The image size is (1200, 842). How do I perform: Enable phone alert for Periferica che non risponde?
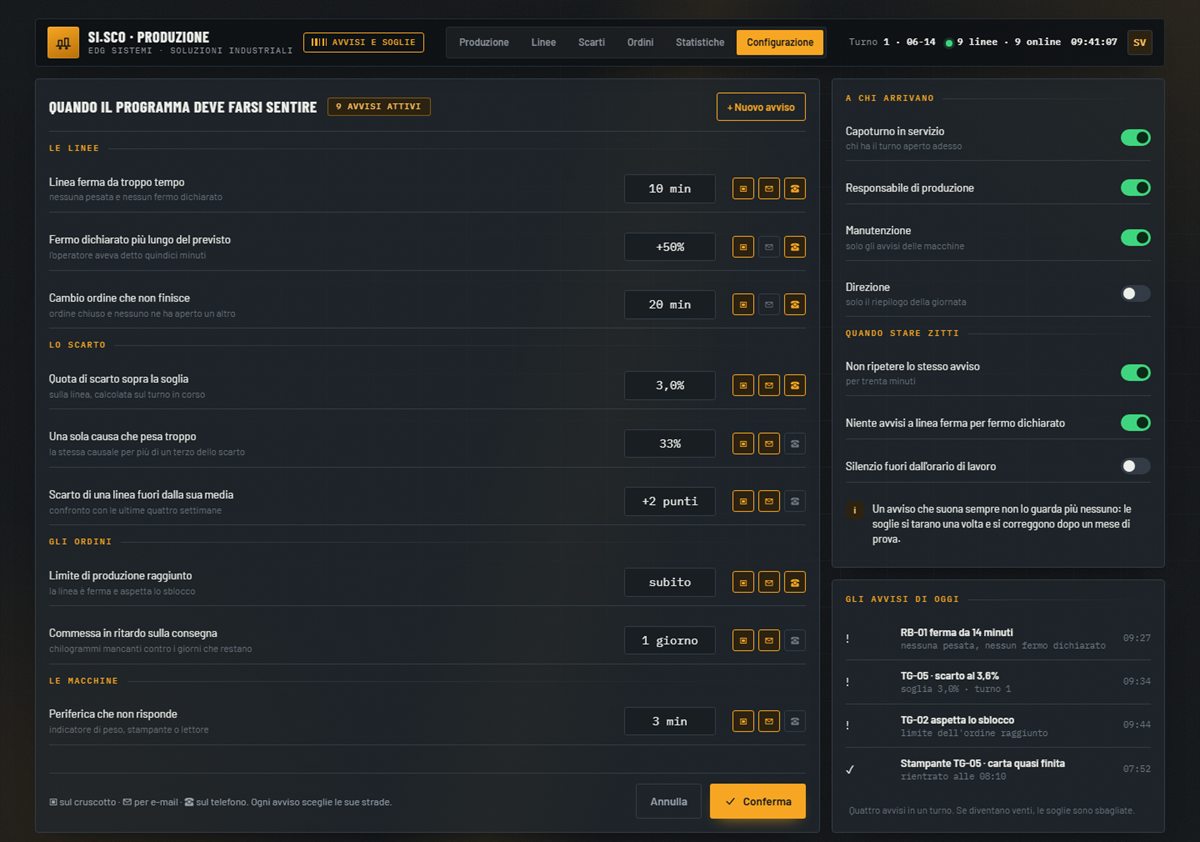pyautogui.click(x=795, y=721)
